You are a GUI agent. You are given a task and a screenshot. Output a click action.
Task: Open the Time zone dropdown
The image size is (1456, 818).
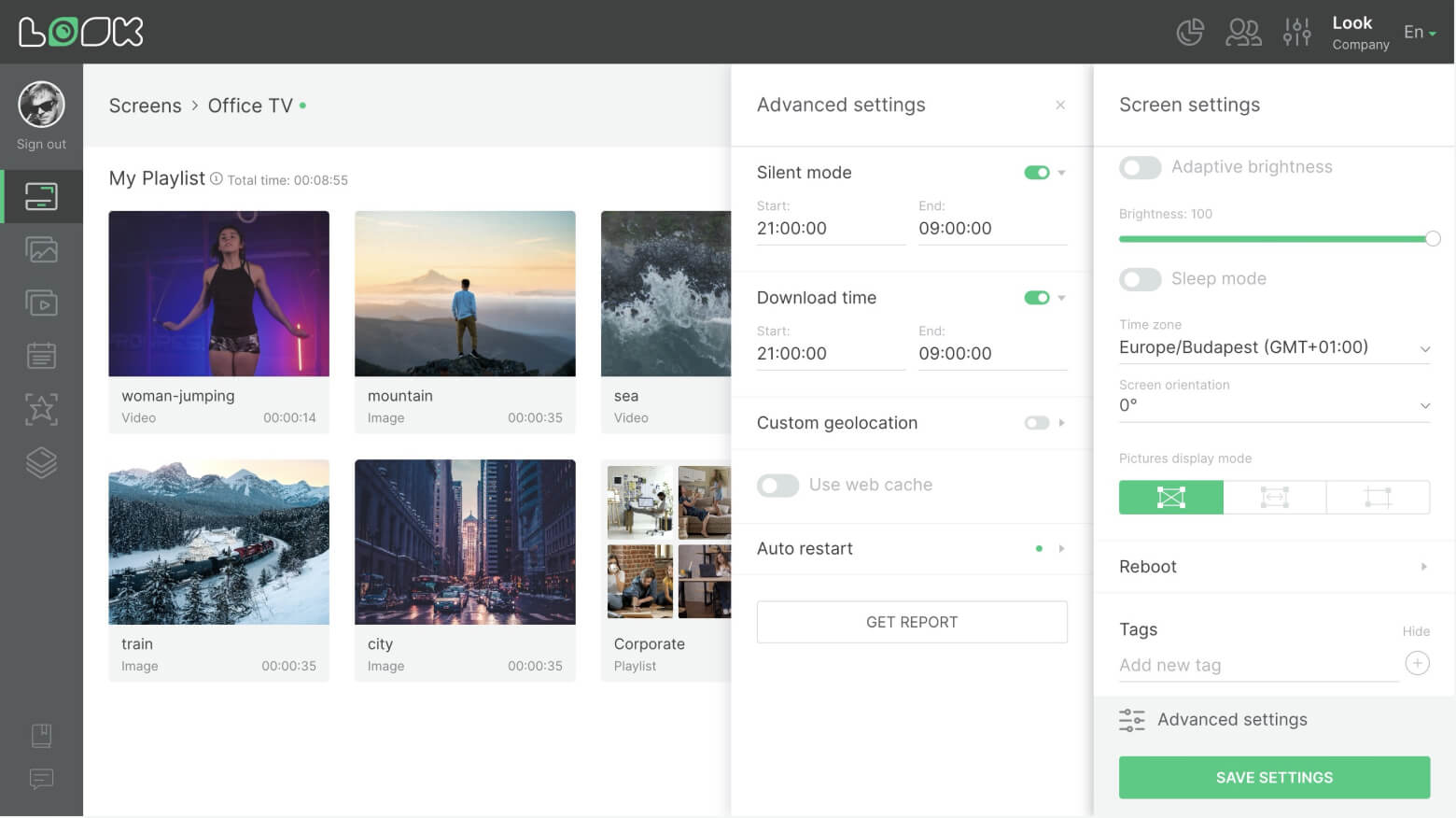point(1274,347)
